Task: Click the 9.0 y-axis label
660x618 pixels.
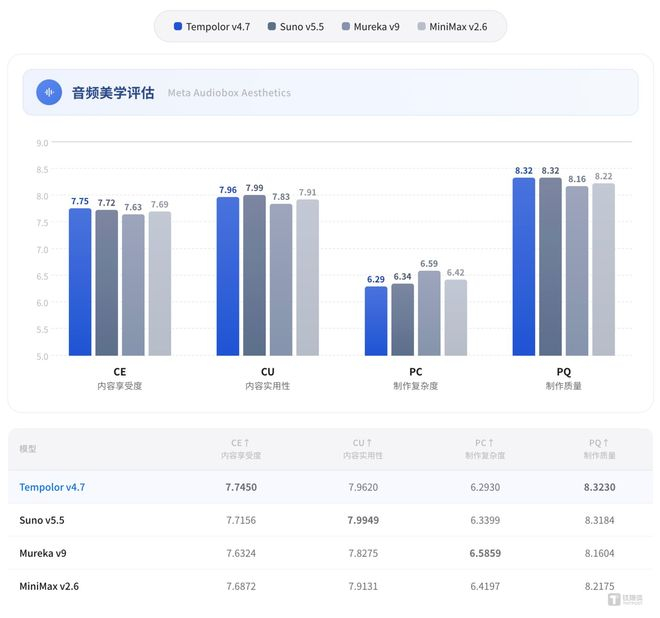Action: [42, 143]
